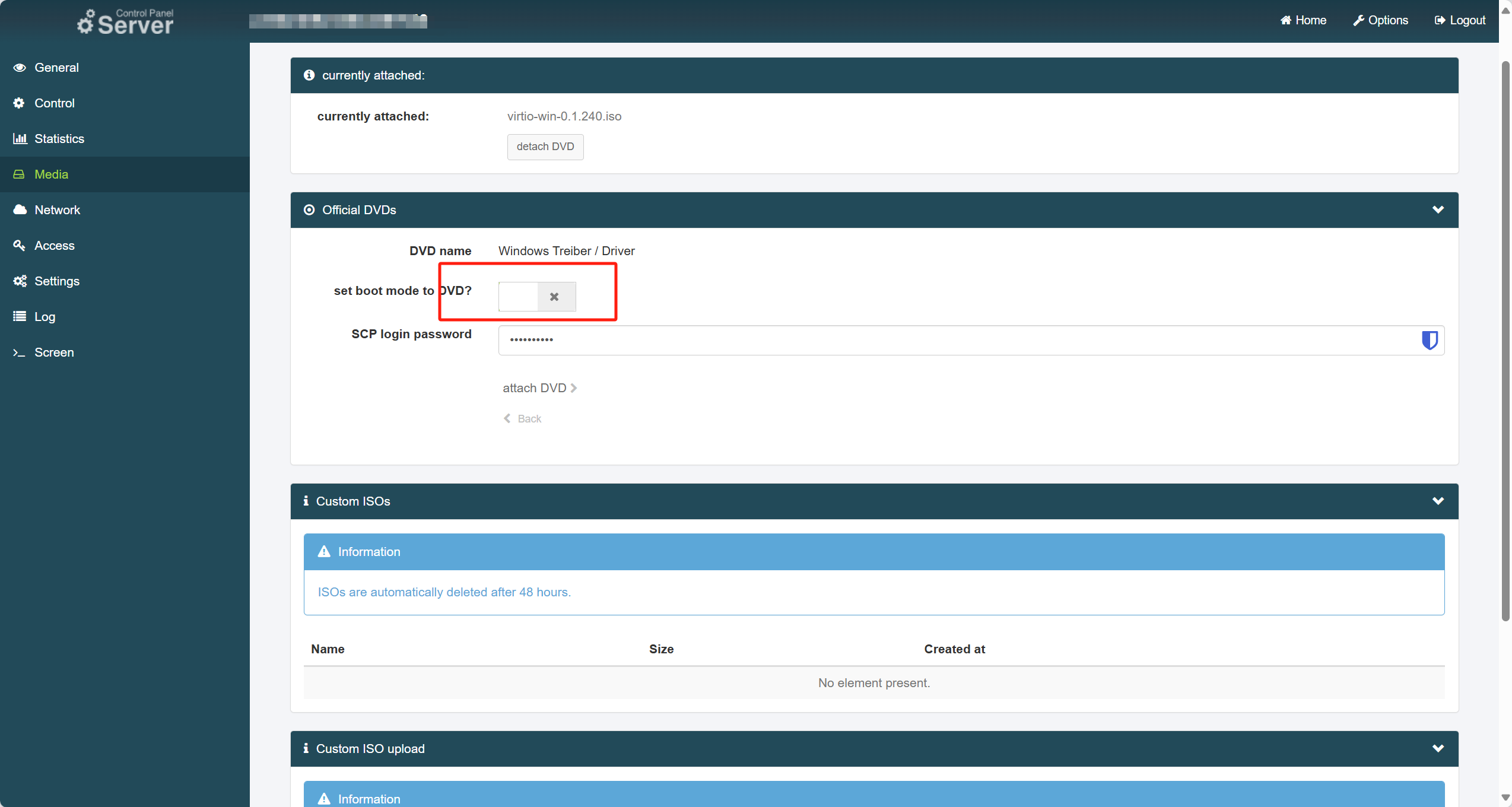Click the Statistics bar chart icon
The width and height of the screenshot is (1512, 807).
point(20,139)
